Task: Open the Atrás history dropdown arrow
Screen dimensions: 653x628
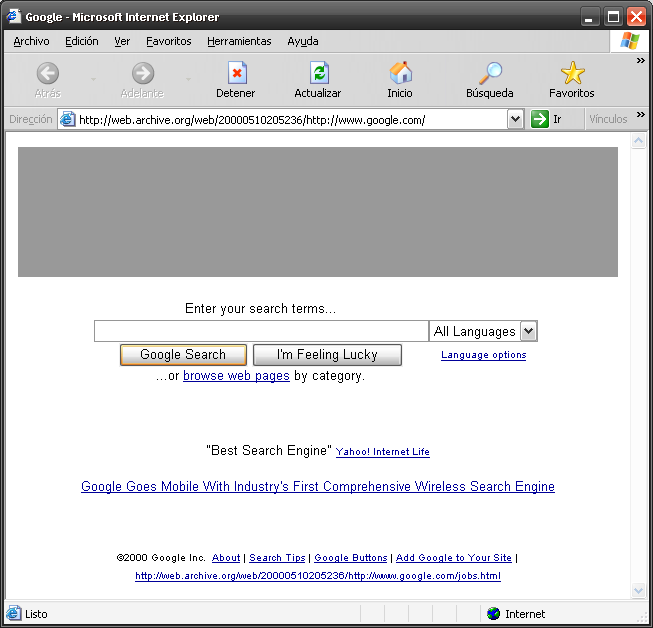Action: point(93,79)
